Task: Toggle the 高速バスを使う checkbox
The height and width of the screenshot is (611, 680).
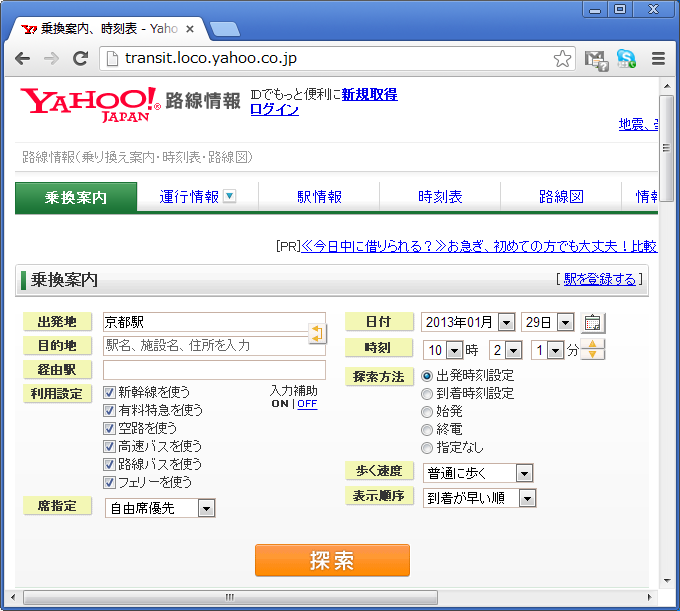Action: pos(110,446)
